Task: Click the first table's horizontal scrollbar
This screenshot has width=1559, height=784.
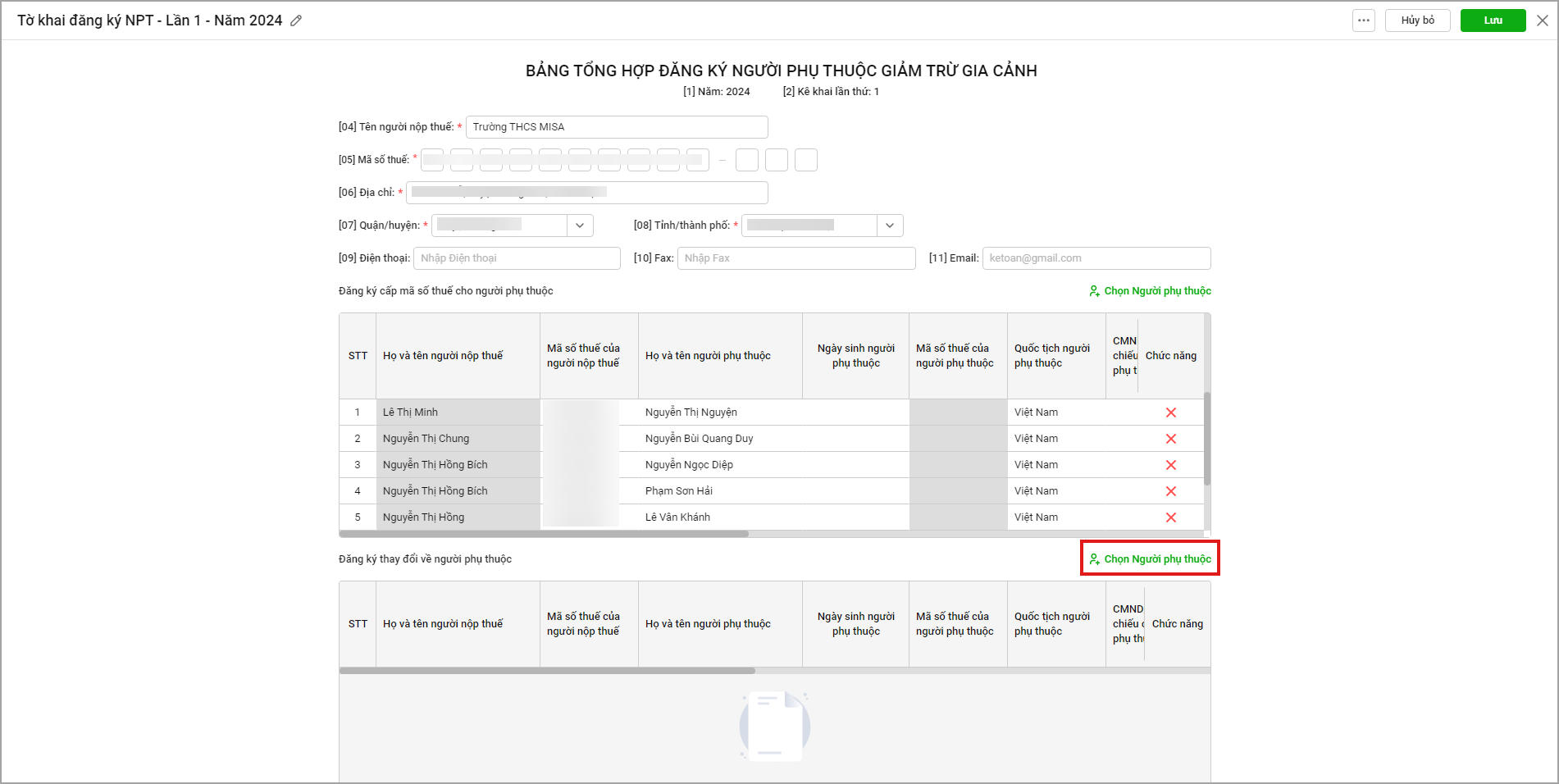Action: (x=545, y=534)
